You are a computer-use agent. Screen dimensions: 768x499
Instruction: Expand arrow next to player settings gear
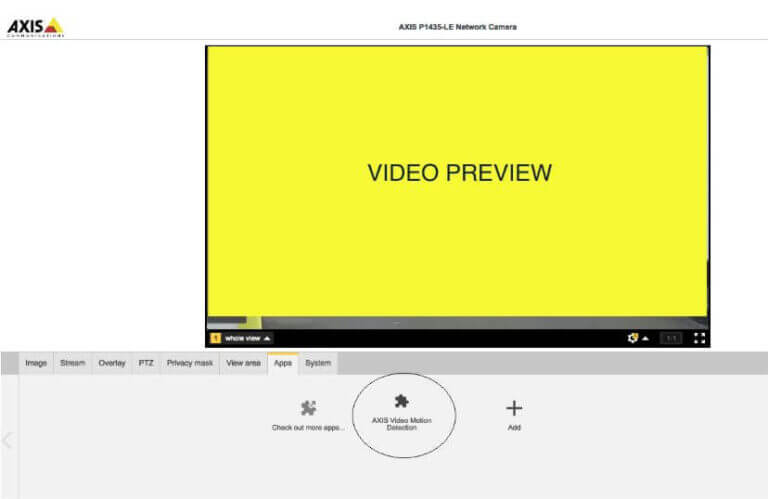[646, 338]
